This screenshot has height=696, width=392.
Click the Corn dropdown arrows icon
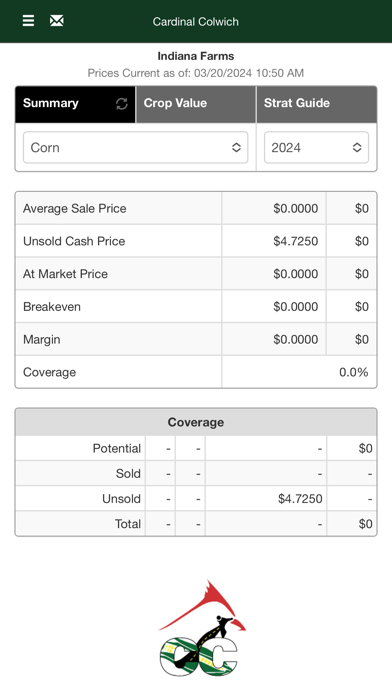coord(236,147)
